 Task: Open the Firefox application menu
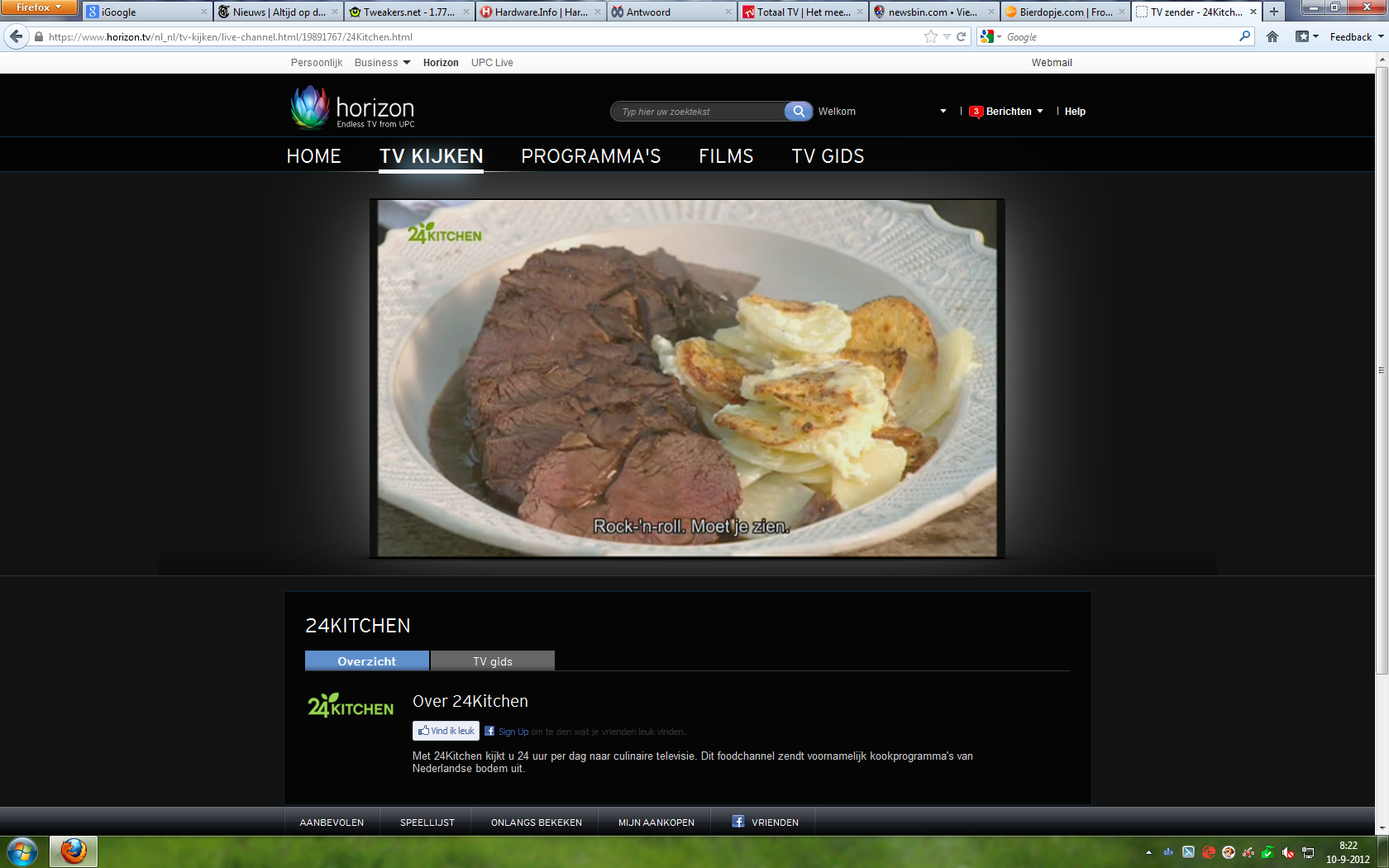tap(38, 7)
